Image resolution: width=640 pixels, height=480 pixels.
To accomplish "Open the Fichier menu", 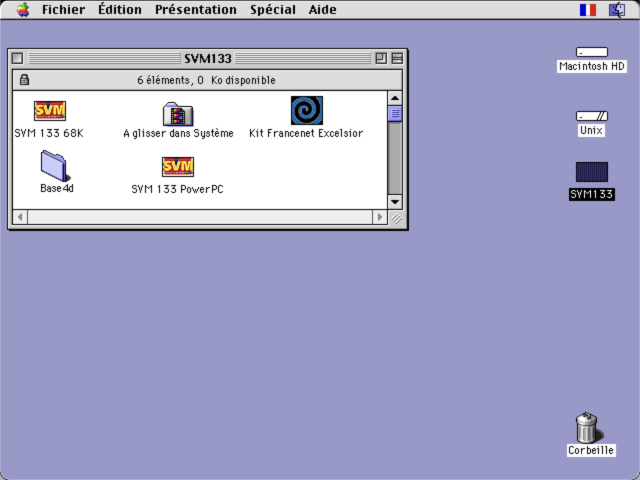I will [x=64, y=9].
